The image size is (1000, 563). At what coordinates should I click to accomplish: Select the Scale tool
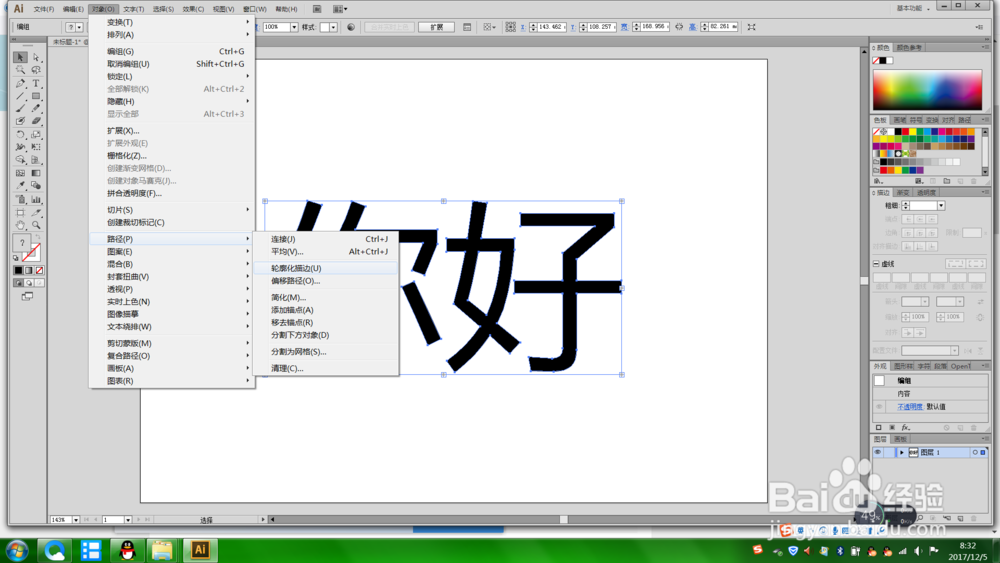click(36, 135)
